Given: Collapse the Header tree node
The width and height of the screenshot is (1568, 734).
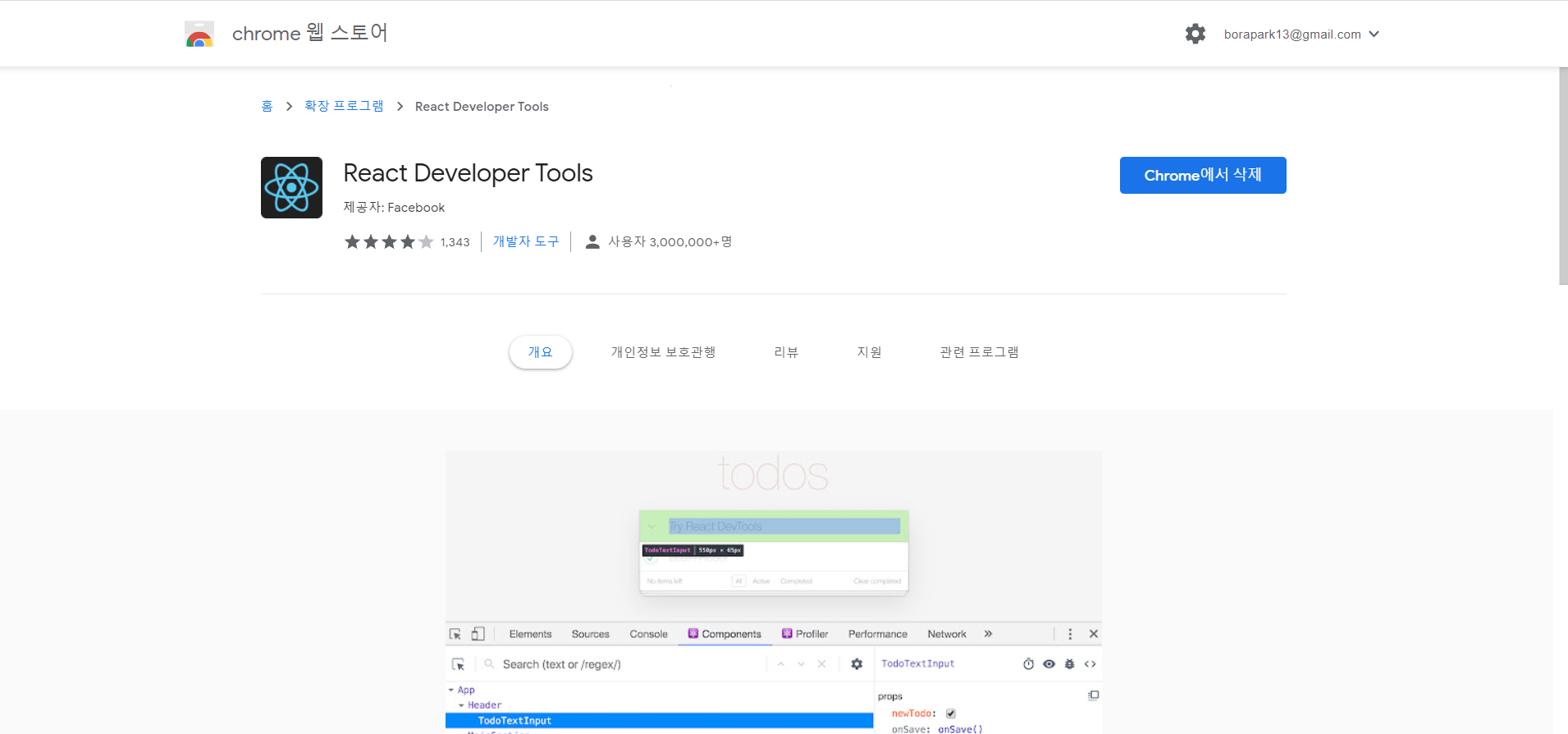Looking at the screenshot, I should (461, 705).
